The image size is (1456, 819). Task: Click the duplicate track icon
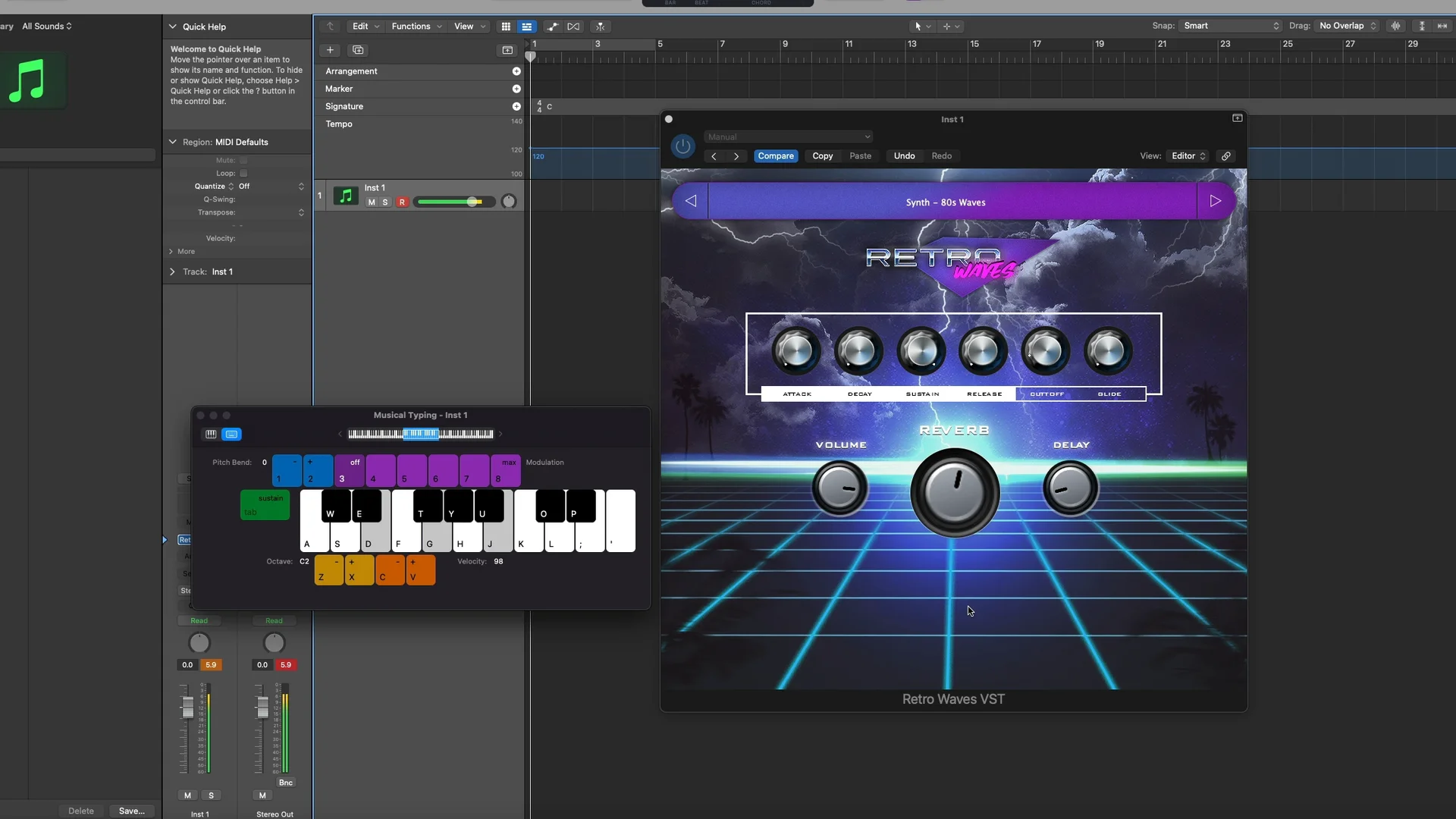tap(358, 50)
